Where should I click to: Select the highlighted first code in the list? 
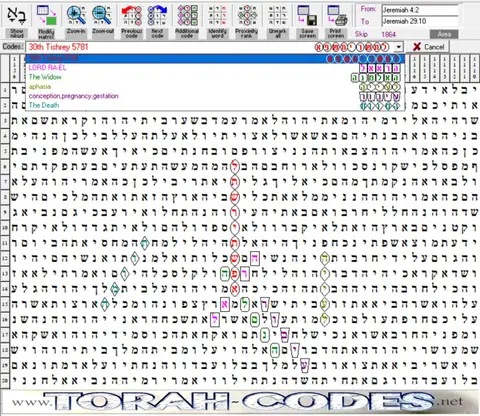(215, 58)
